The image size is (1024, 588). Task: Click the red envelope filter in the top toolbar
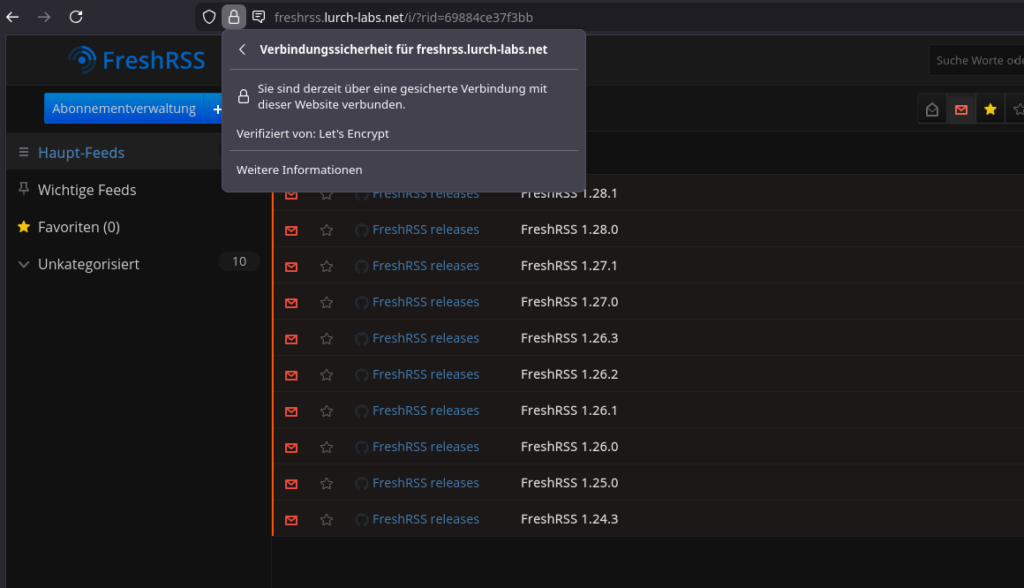point(961,109)
